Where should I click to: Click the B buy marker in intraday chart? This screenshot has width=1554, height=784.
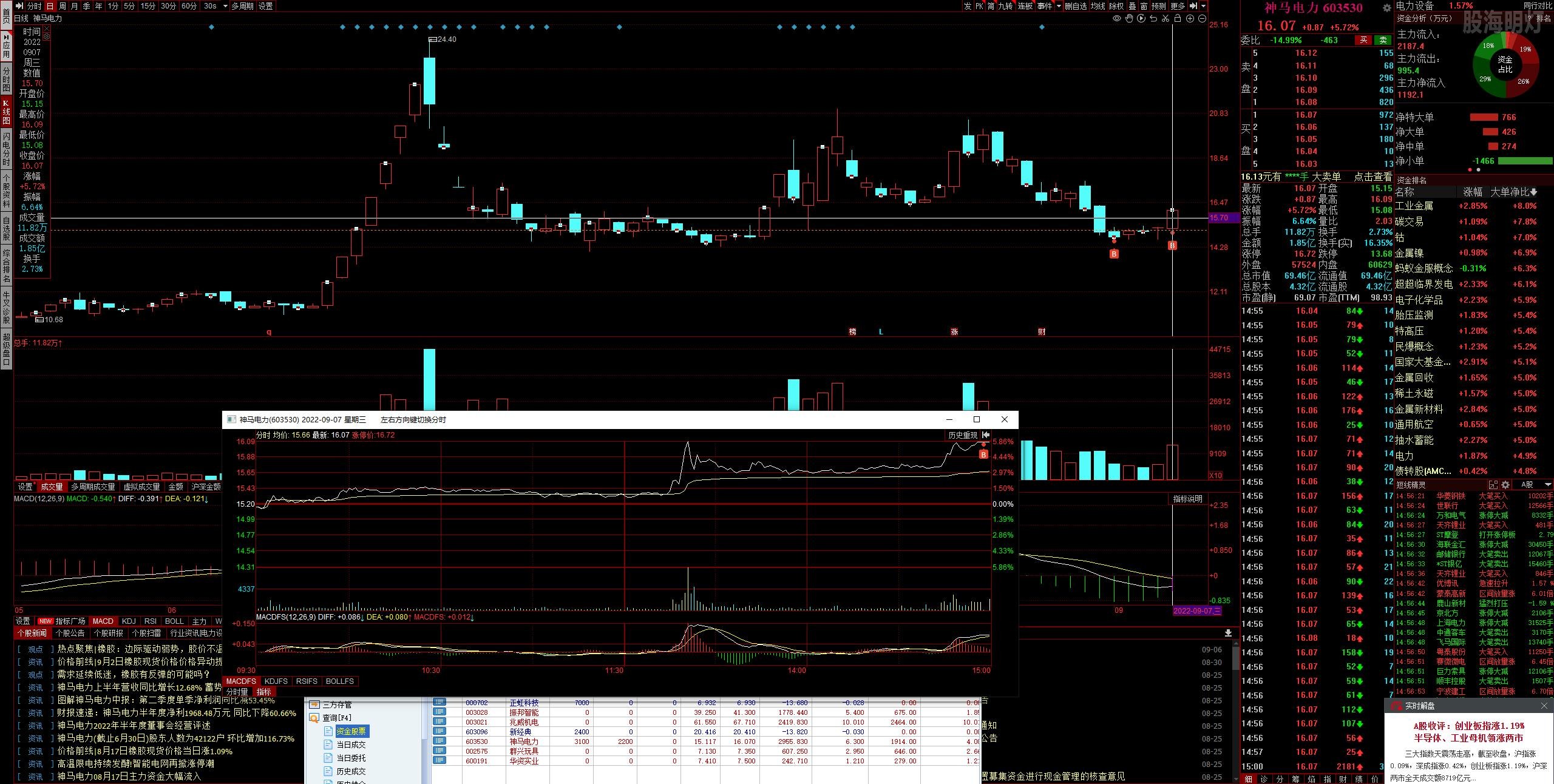(983, 454)
